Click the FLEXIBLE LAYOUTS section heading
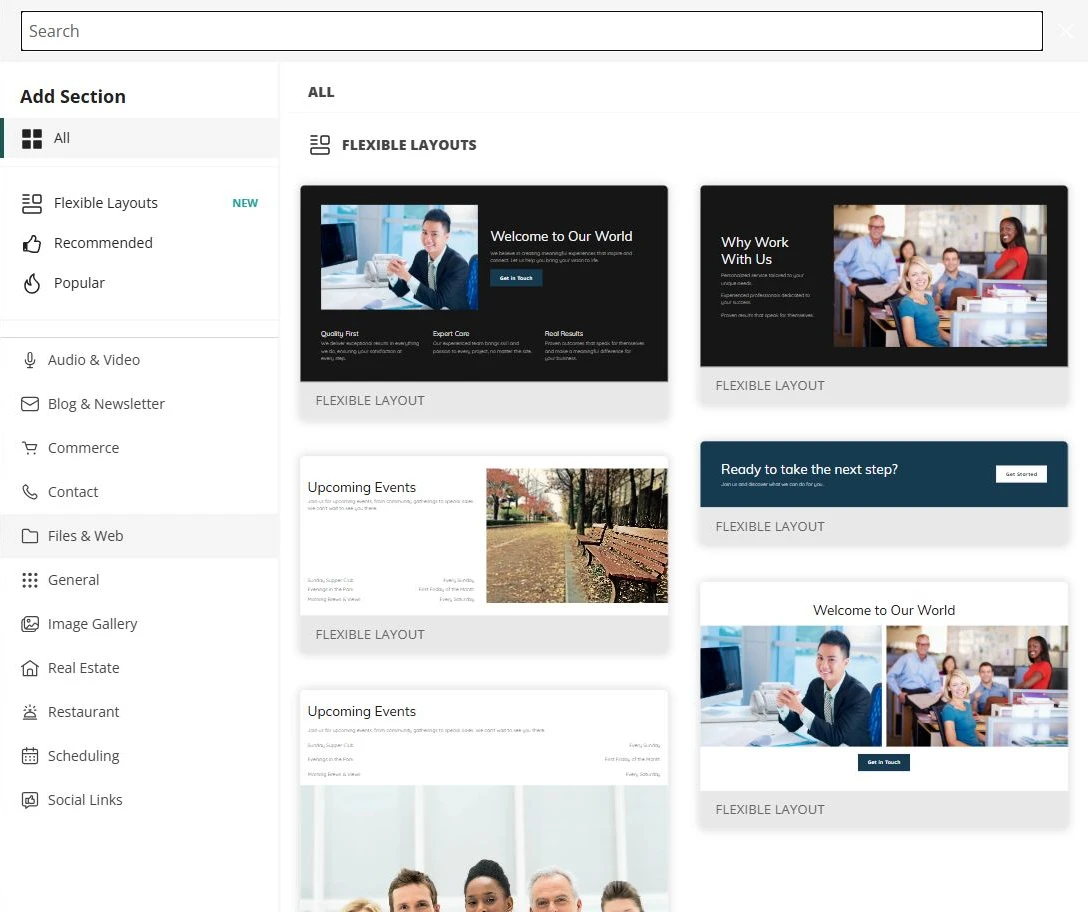1088x912 pixels. tap(409, 145)
